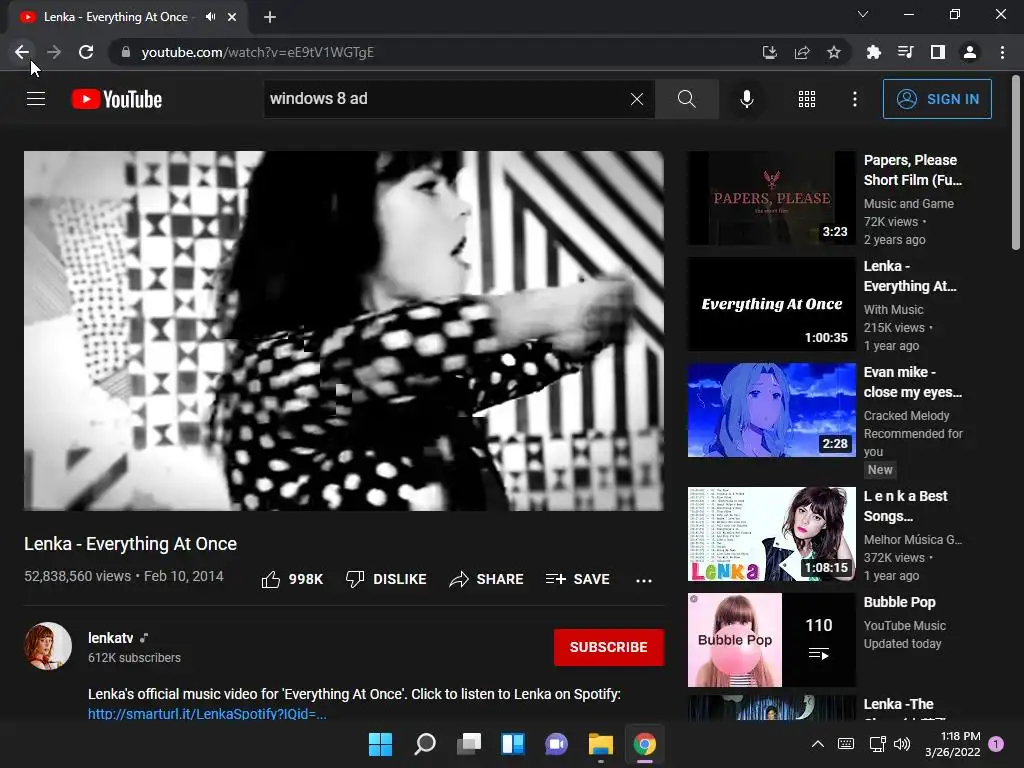Open lenkatv channel avatar
Screen dimensions: 1024x768
point(48,646)
